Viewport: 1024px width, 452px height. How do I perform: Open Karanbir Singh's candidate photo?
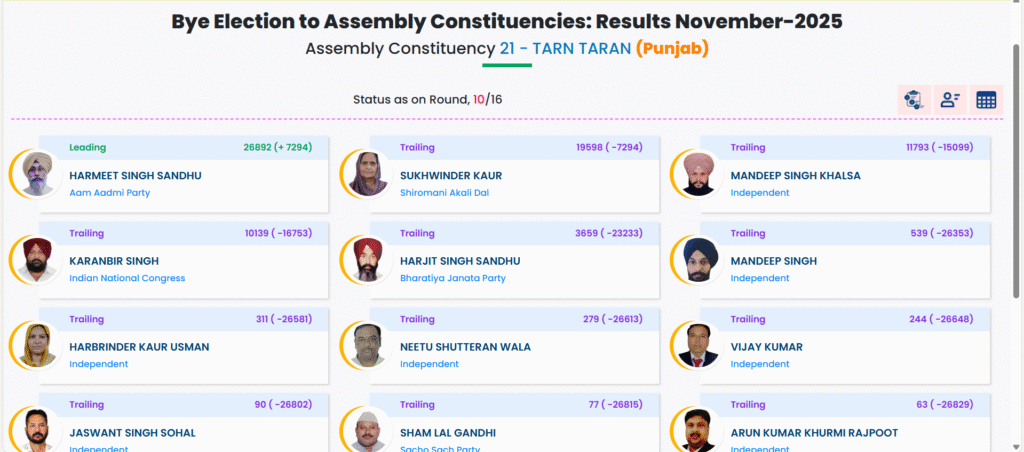38,260
